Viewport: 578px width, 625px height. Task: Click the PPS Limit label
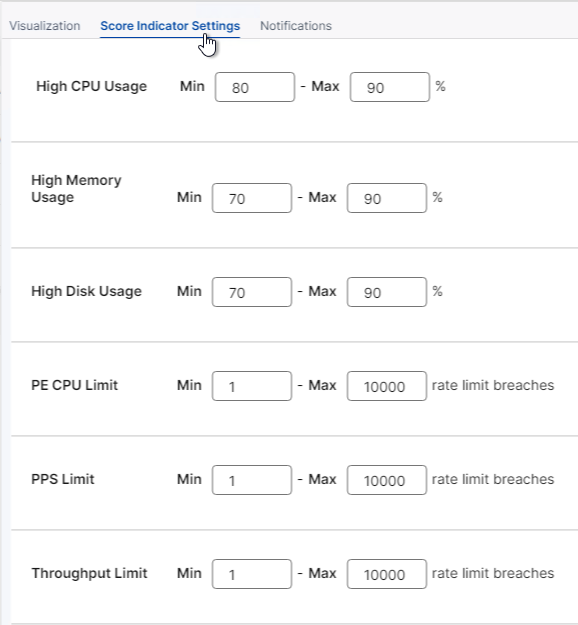point(63,479)
